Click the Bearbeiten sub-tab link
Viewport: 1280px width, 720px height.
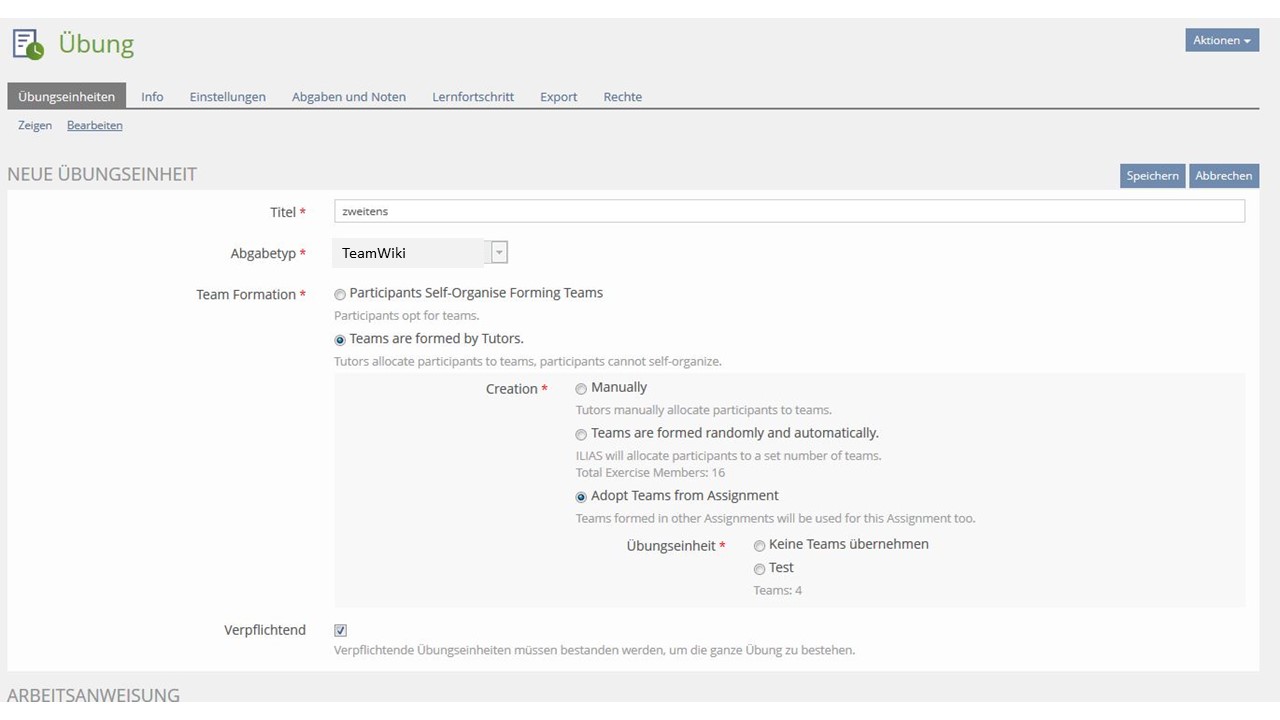pos(94,125)
